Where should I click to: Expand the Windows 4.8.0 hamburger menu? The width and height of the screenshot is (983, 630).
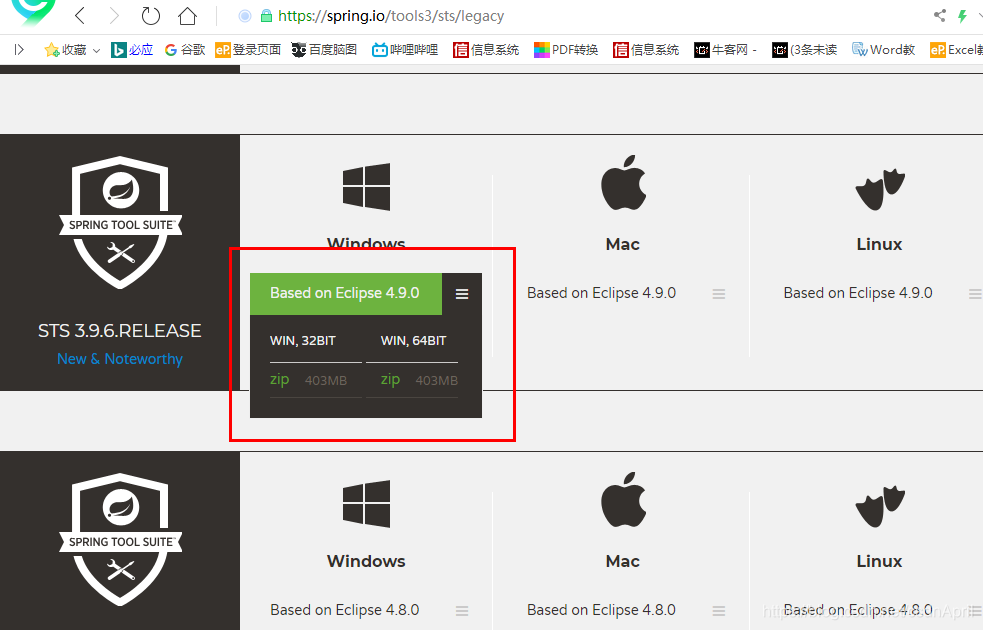click(x=462, y=611)
